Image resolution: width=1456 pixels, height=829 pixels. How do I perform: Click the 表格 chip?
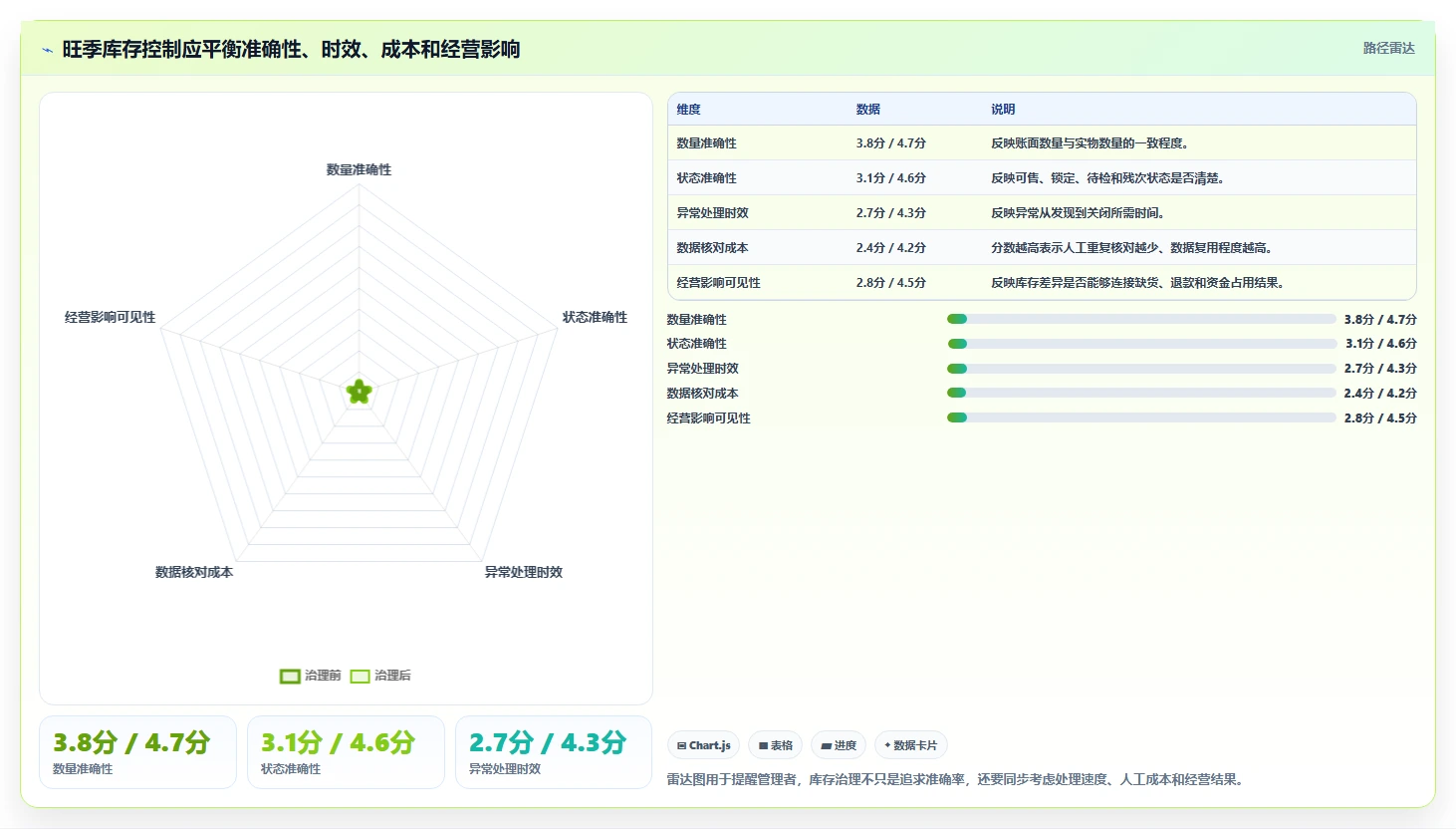tap(775, 745)
